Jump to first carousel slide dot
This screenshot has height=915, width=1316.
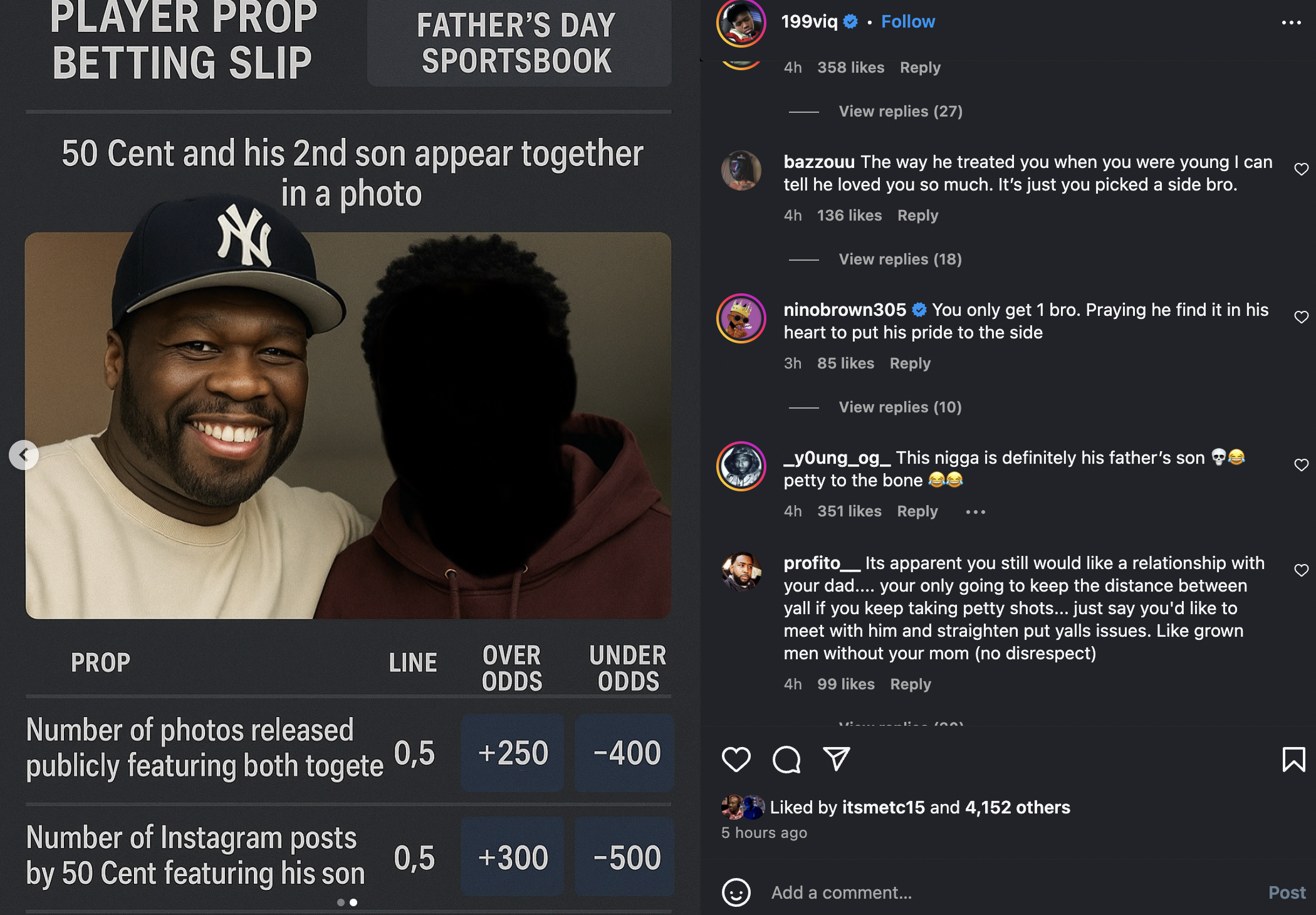[x=340, y=902]
